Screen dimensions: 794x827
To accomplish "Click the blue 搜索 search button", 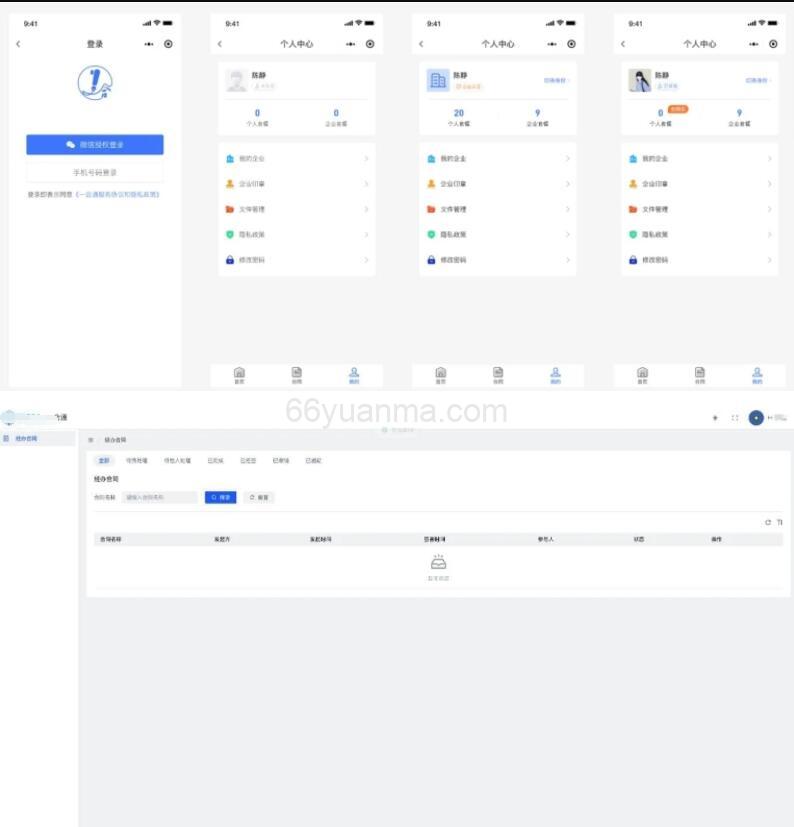I will (x=220, y=497).
